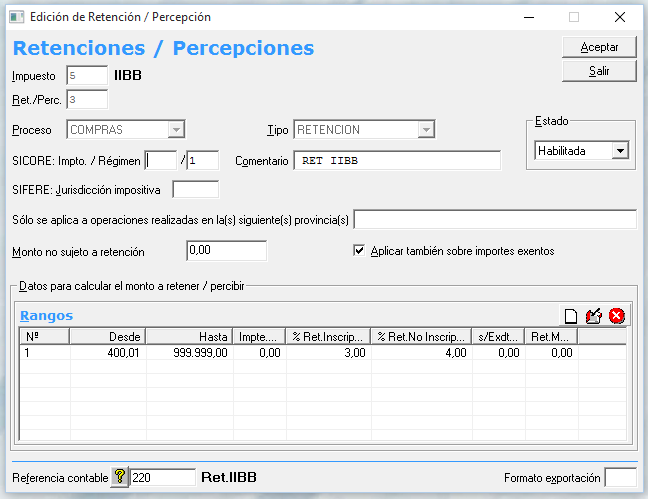Click the edit range icon
648x499 pixels.
(593, 316)
